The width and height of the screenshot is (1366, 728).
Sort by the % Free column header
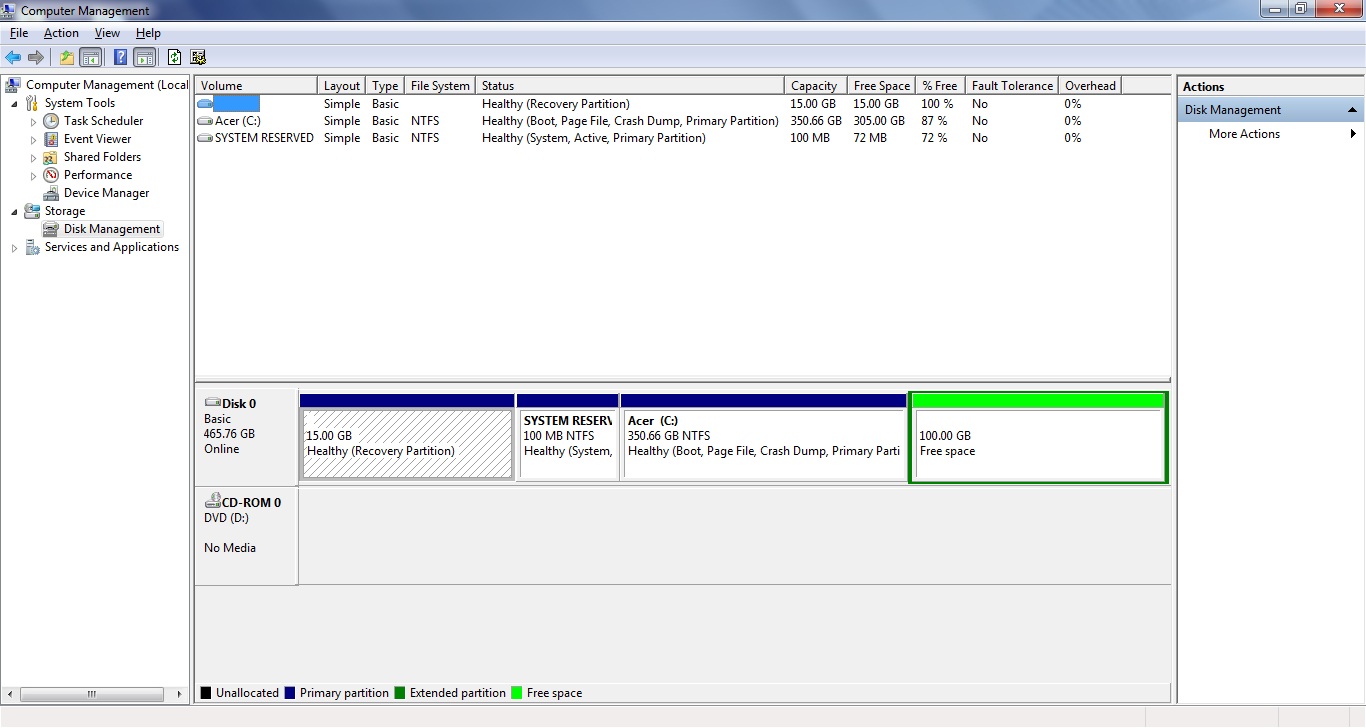tap(940, 86)
